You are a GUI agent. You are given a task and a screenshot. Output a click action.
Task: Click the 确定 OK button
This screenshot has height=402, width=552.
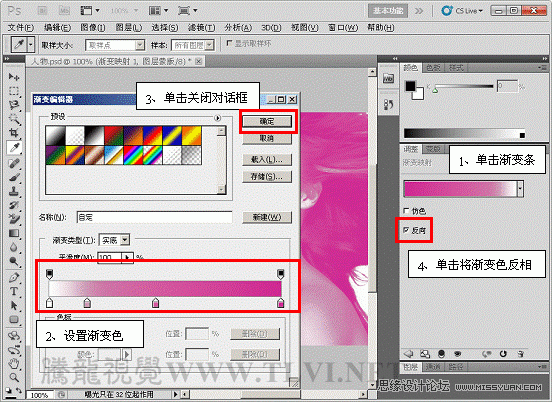pyautogui.click(x=267, y=121)
